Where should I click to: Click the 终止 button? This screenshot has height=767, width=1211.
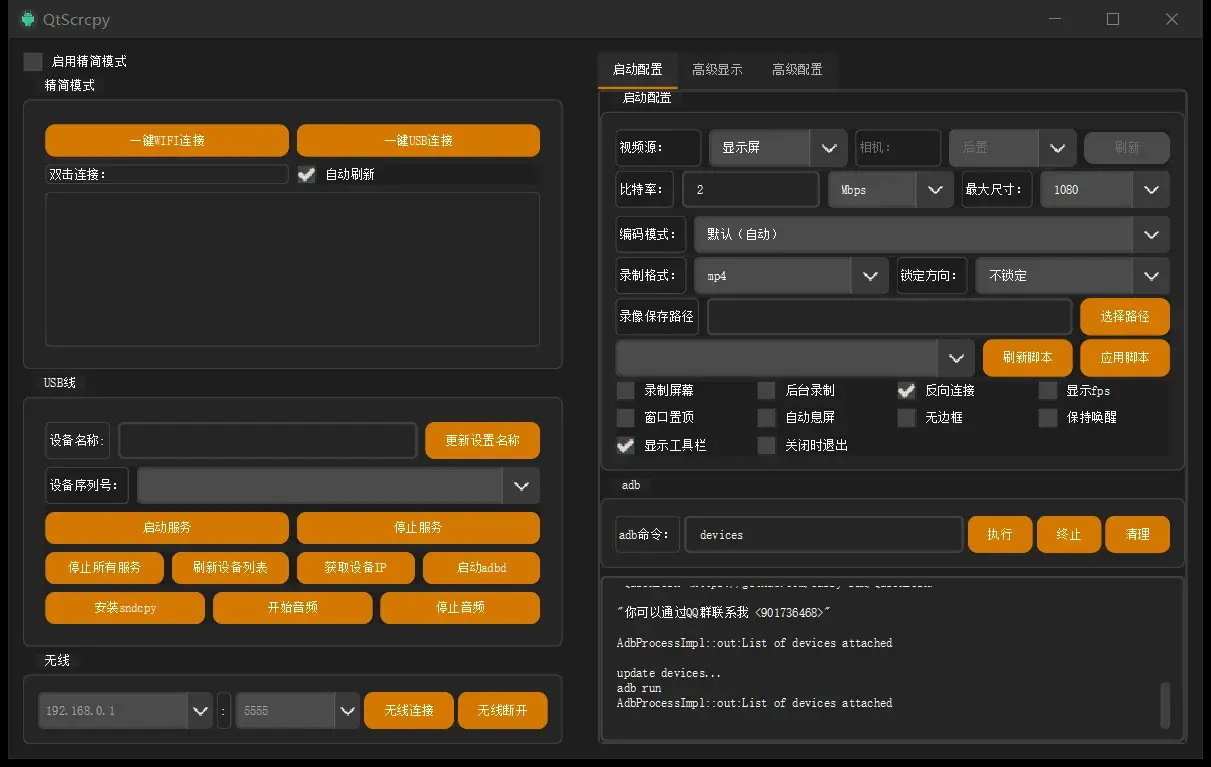[x=1068, y=535]
